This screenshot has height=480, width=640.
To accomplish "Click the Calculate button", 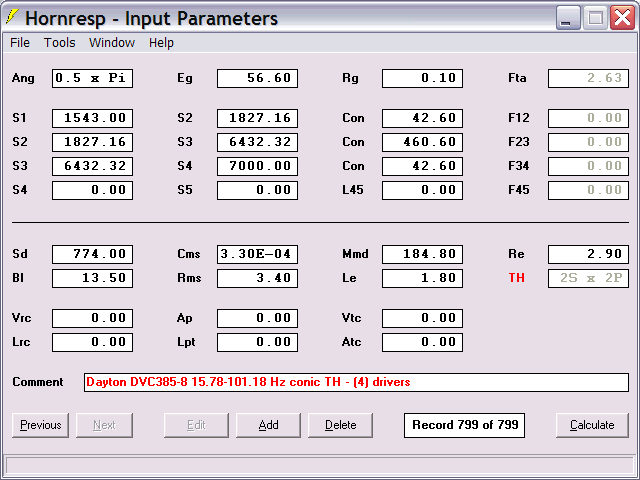I will 592,425.
